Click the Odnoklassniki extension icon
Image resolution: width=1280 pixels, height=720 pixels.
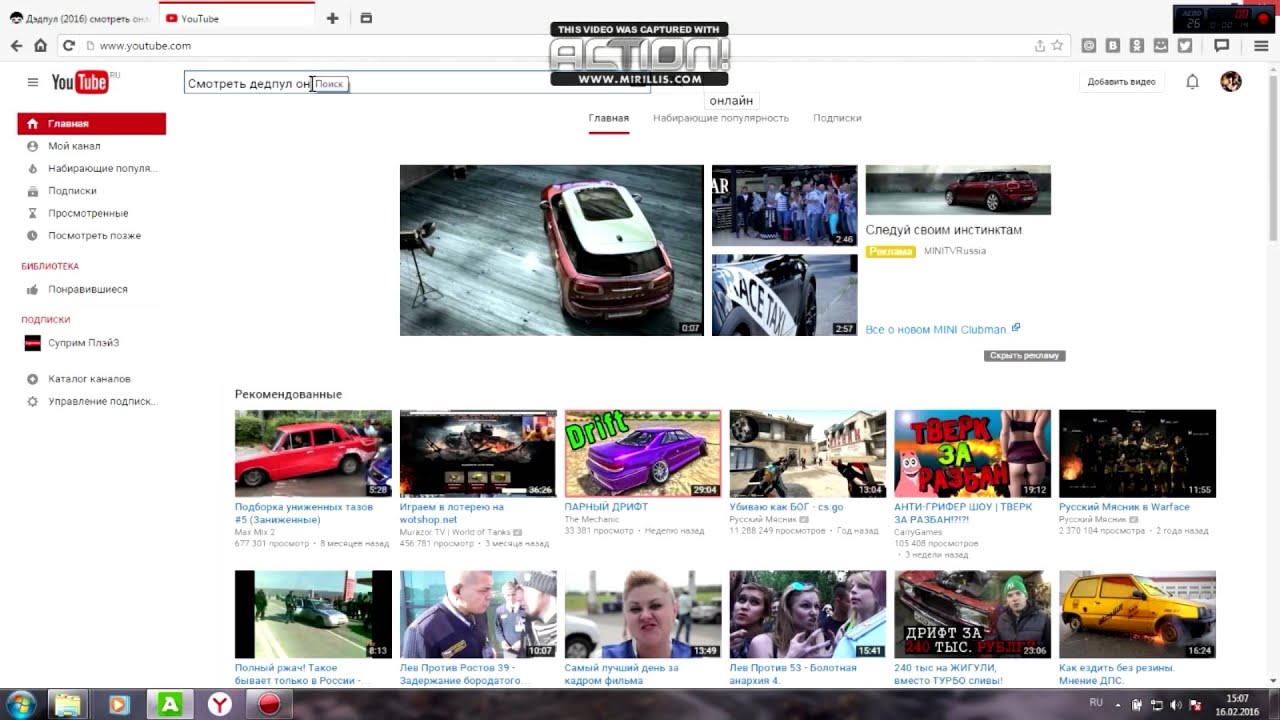point(1137,45)
